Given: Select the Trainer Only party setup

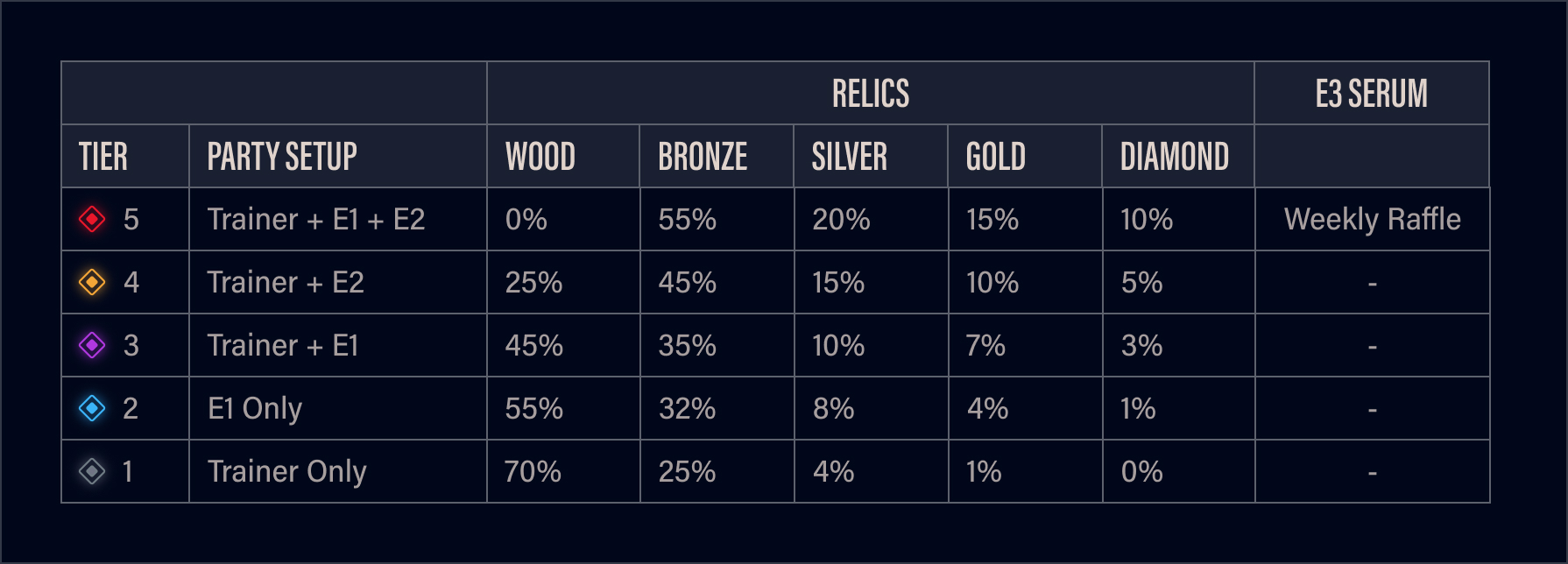Looking at the screenshot, I should (x=286, y=471).
